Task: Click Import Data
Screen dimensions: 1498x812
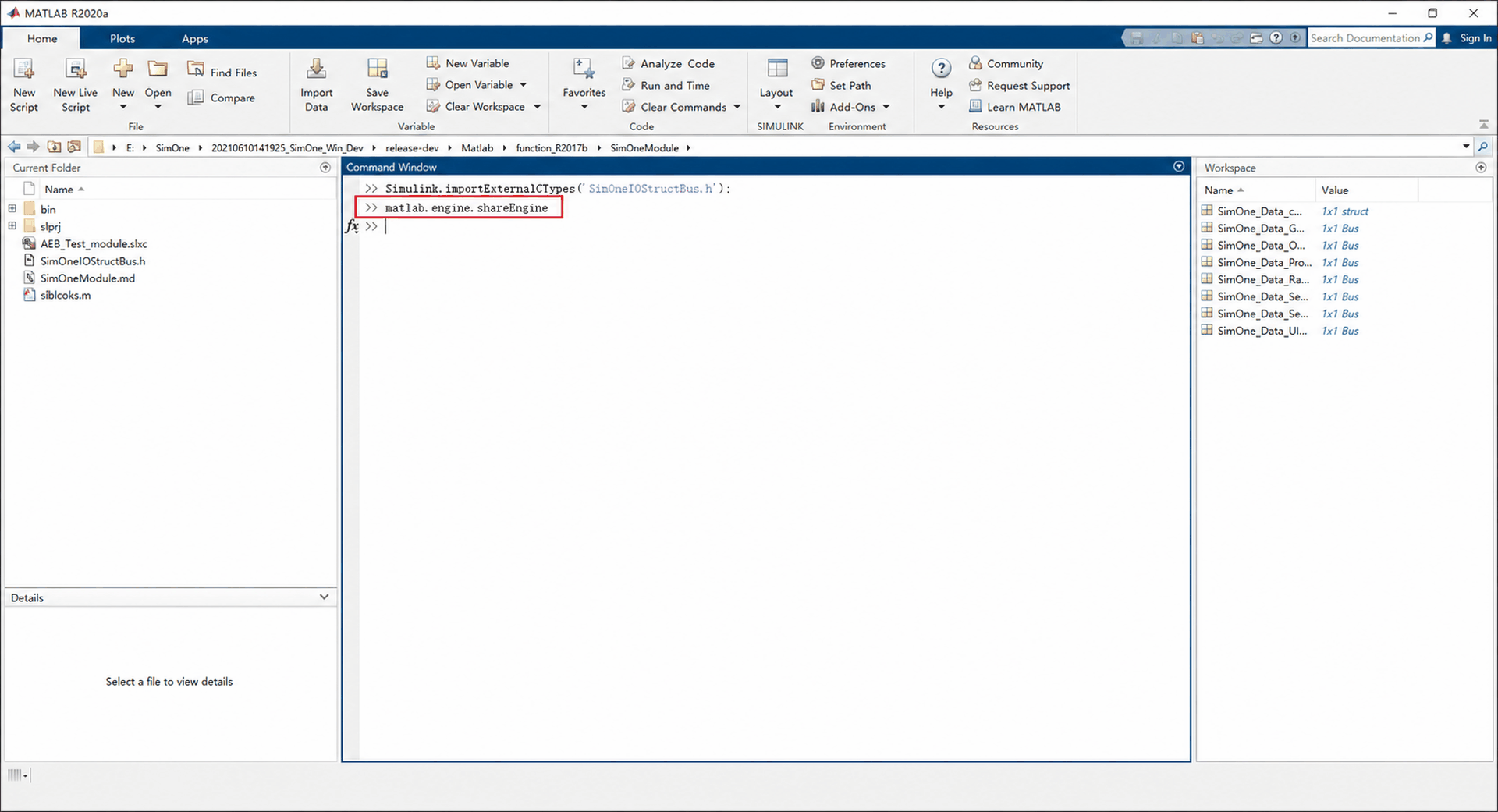Action: [x=316, y=86]
